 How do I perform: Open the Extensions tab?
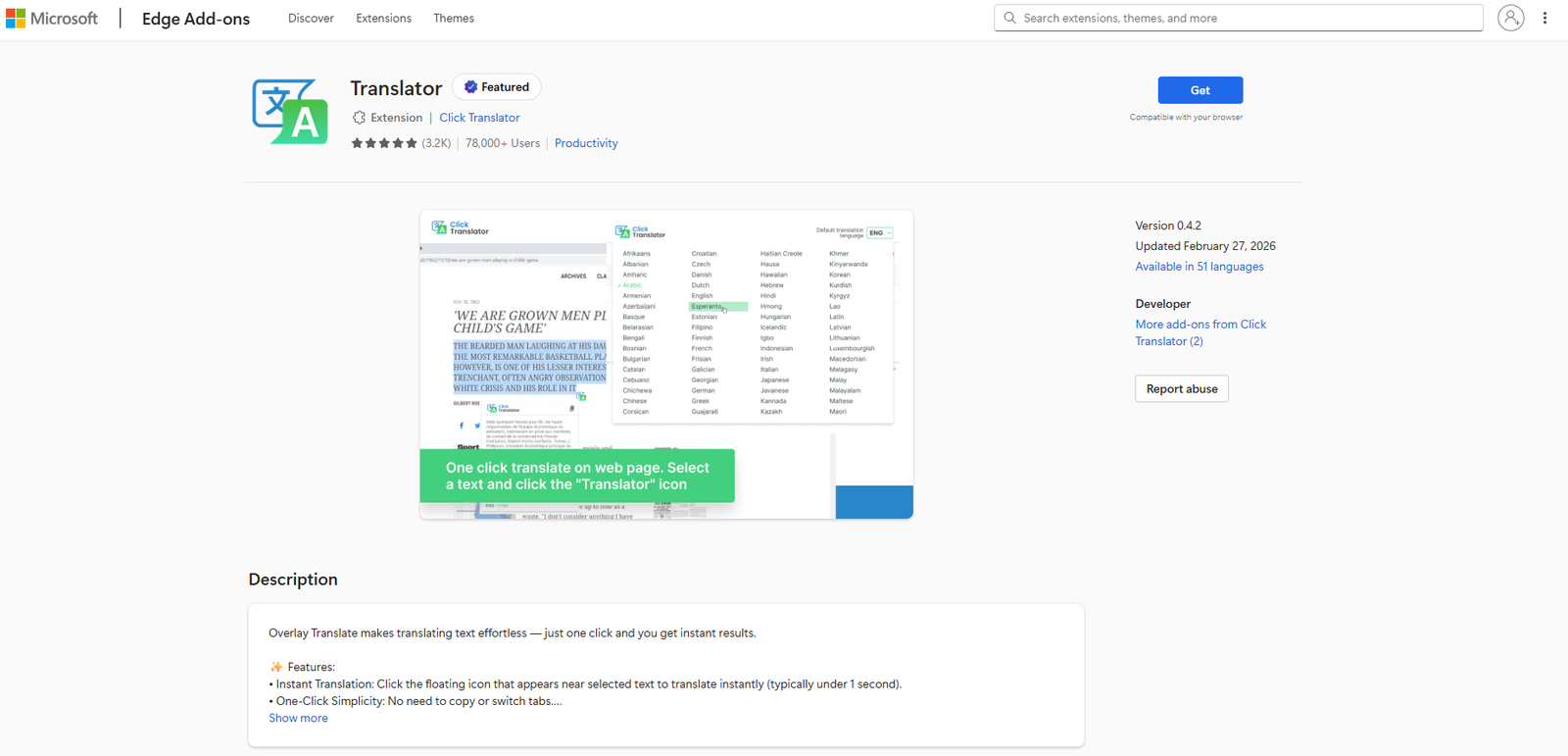[x=383, y=19]
